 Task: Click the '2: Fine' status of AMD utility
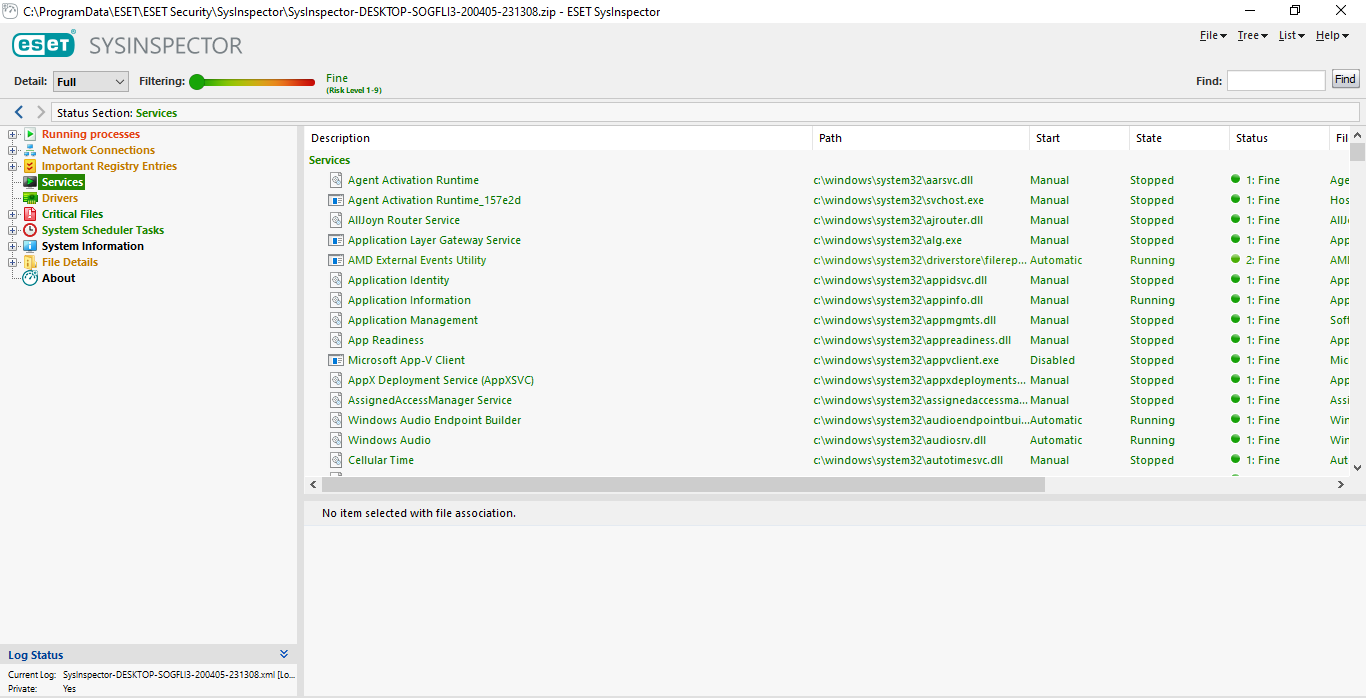point(1262,260)
